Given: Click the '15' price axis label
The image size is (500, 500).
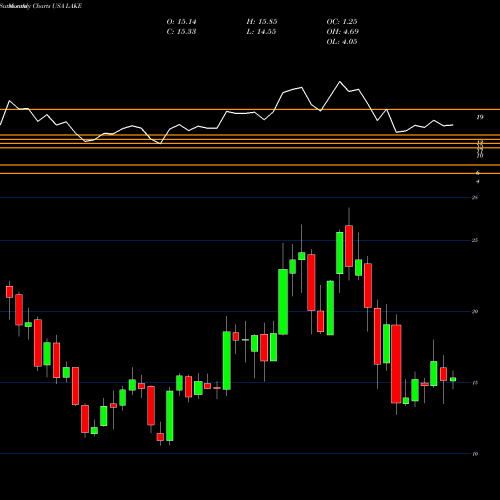Looking at the screenshot, I should coord(475,383).
